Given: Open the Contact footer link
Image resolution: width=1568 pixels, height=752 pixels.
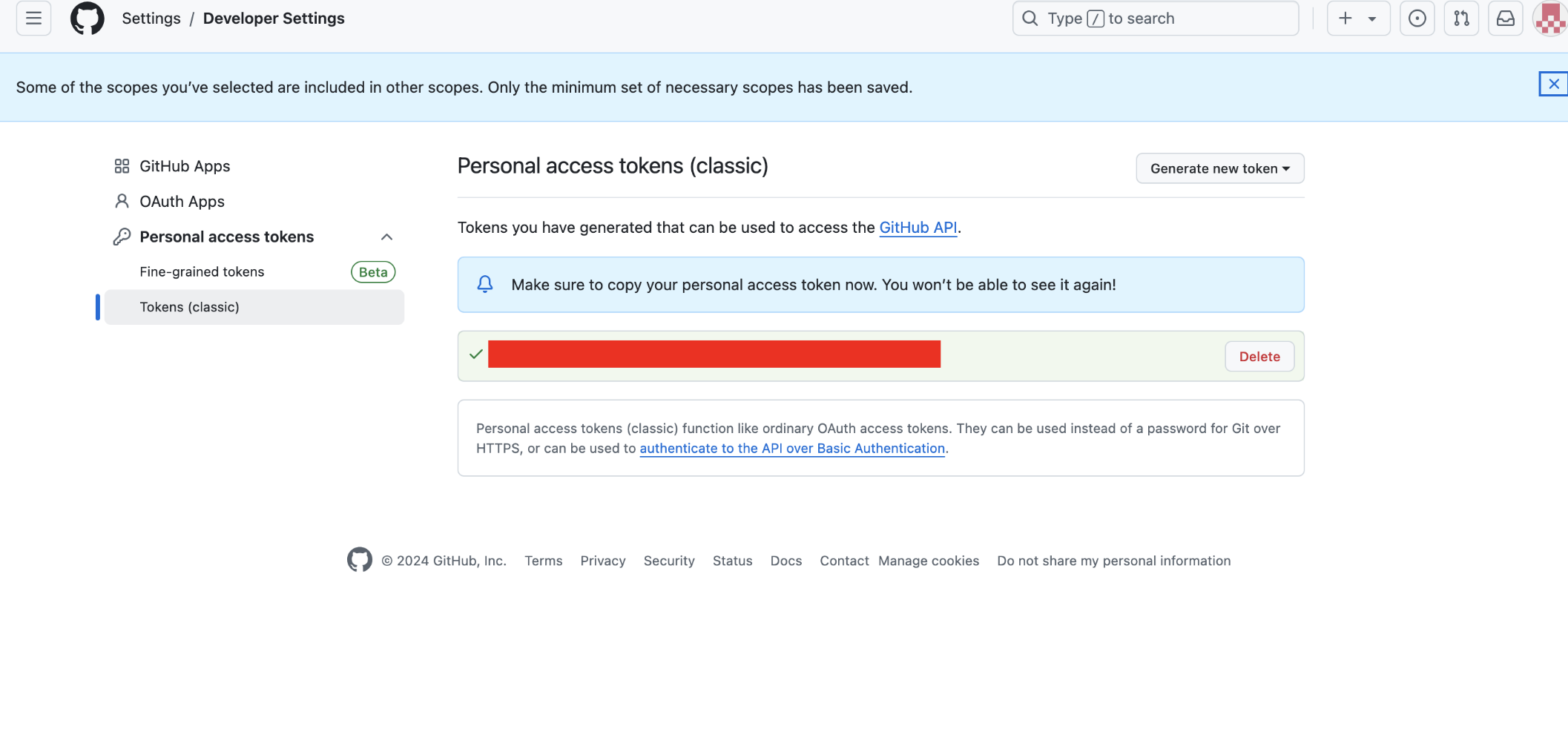Looking at the screenshot, I should click(x=844, y=561).
